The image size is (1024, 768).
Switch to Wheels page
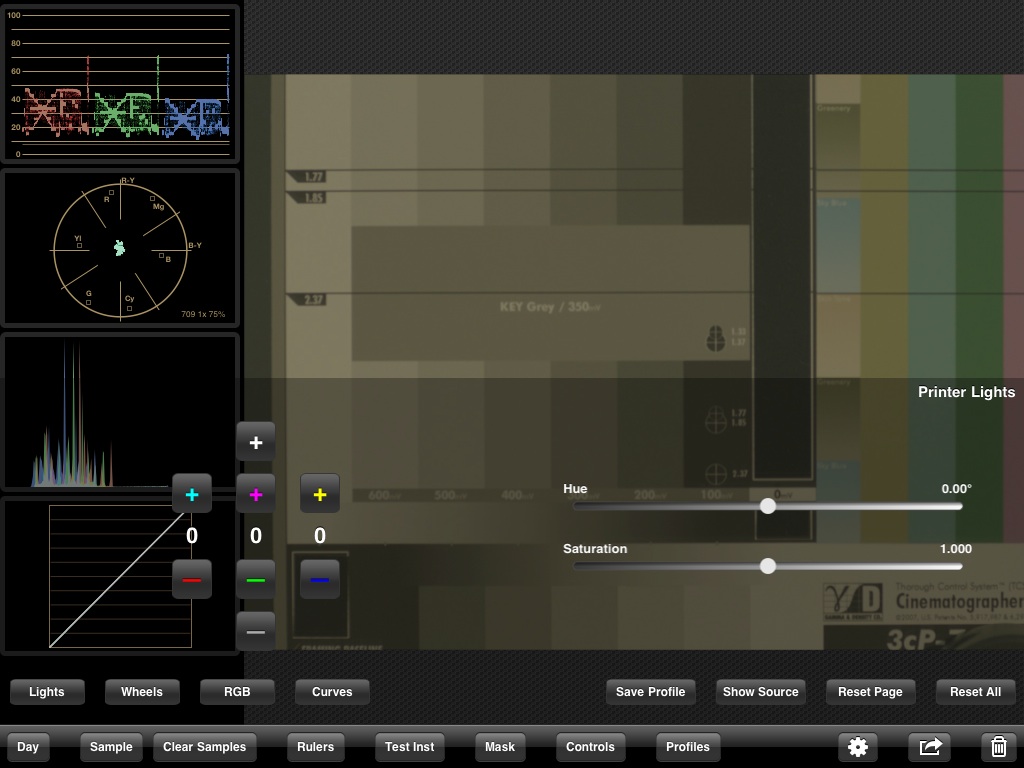point(142,692)
